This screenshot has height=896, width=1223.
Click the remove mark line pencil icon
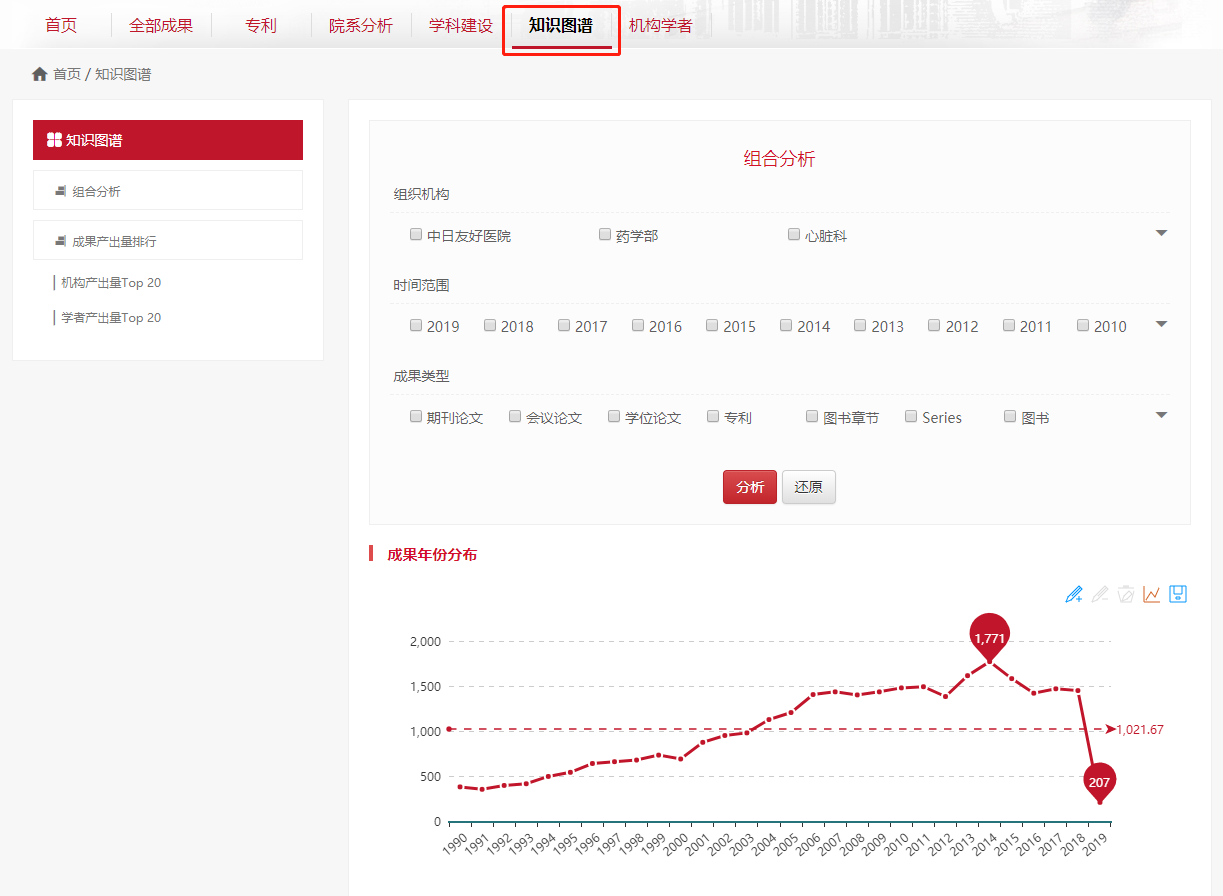click(1100, 594)
